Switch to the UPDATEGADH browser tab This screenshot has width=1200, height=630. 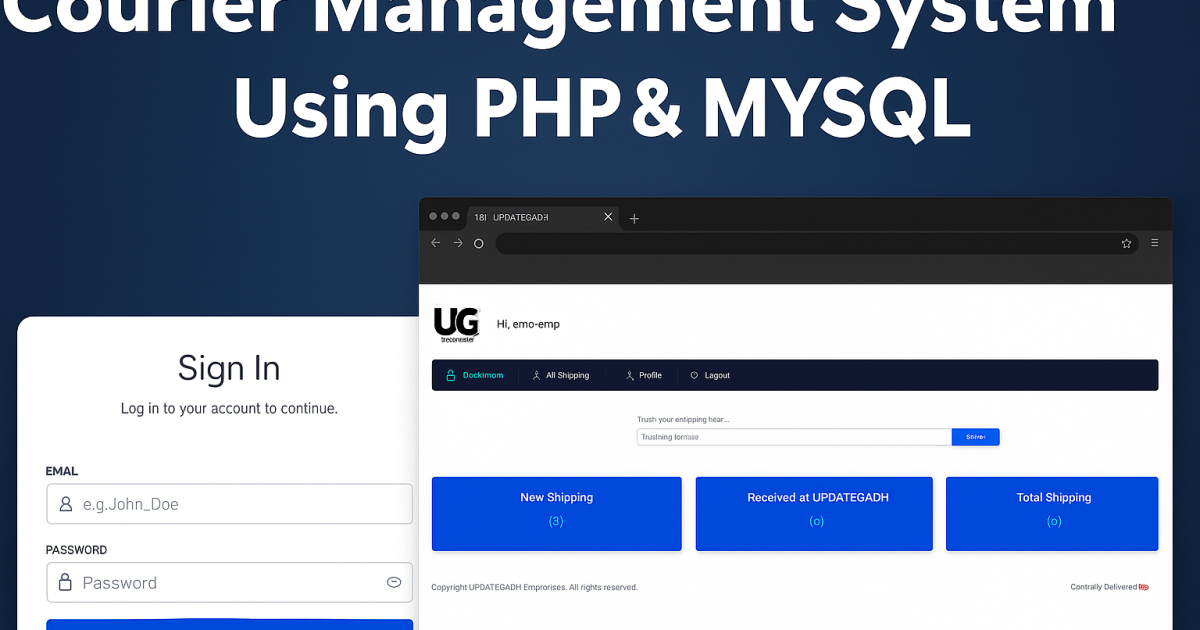[x=525, y=217]
